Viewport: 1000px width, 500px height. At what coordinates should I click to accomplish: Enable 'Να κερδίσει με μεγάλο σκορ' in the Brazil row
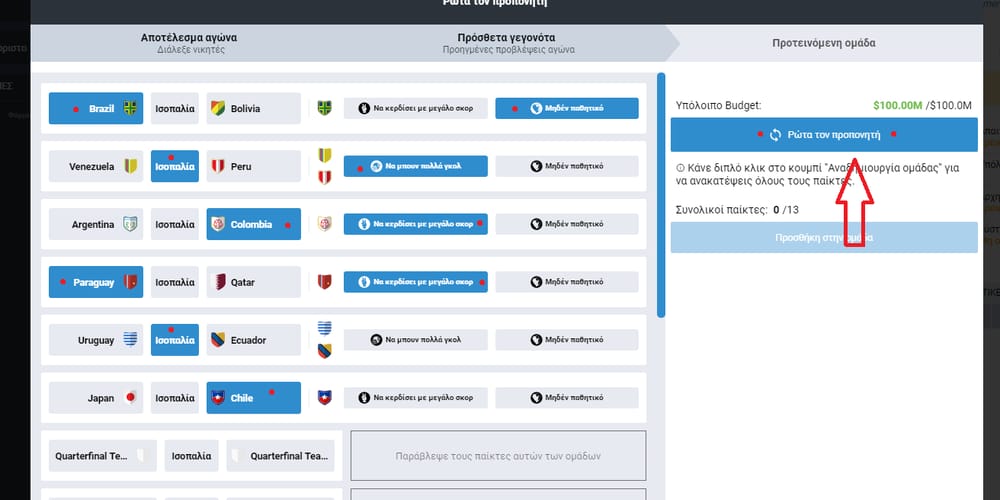[x=416, y=108]
